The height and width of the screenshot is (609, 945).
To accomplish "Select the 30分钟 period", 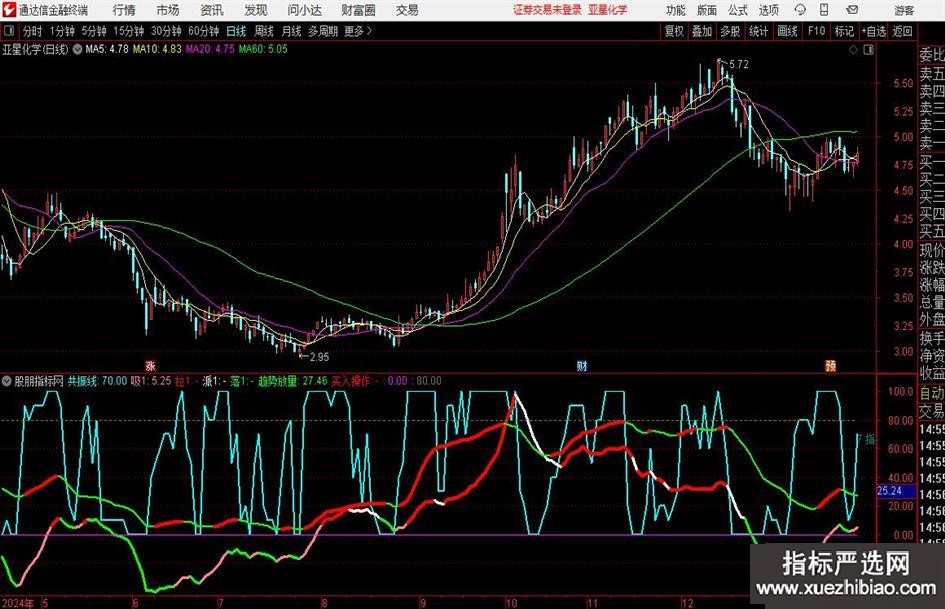I will pyautogui.click(x=166, y=31).
